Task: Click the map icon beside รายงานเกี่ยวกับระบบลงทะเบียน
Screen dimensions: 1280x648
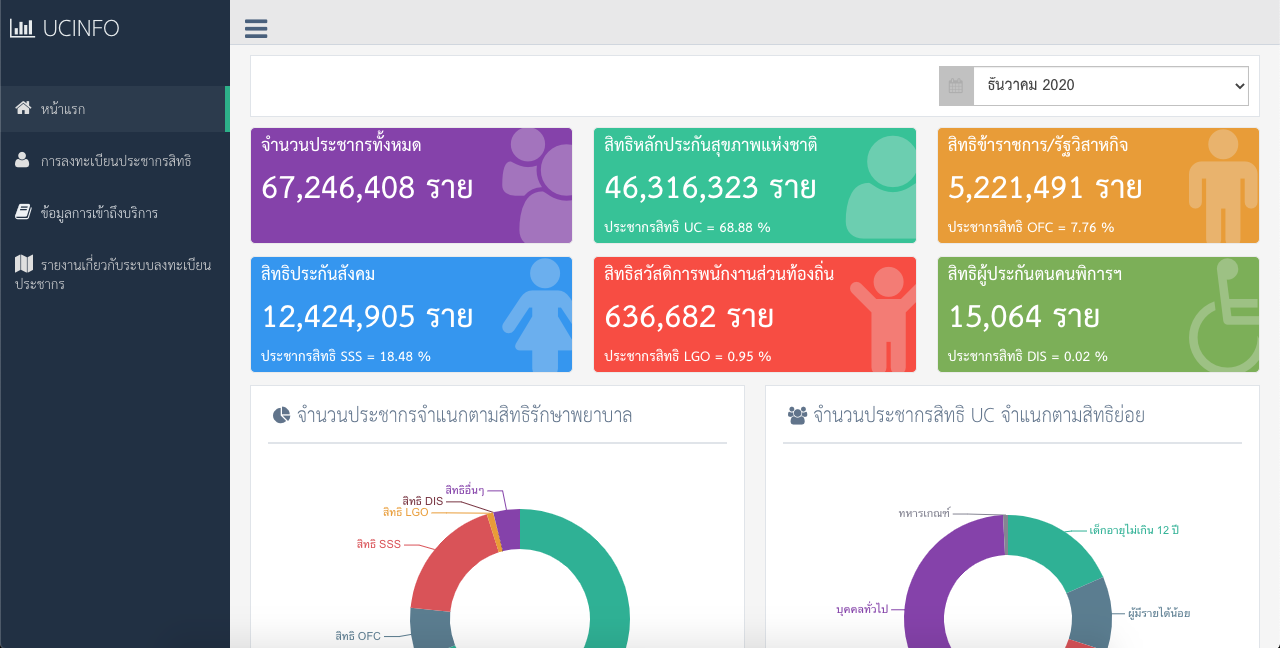Action: tap(24, 264)
